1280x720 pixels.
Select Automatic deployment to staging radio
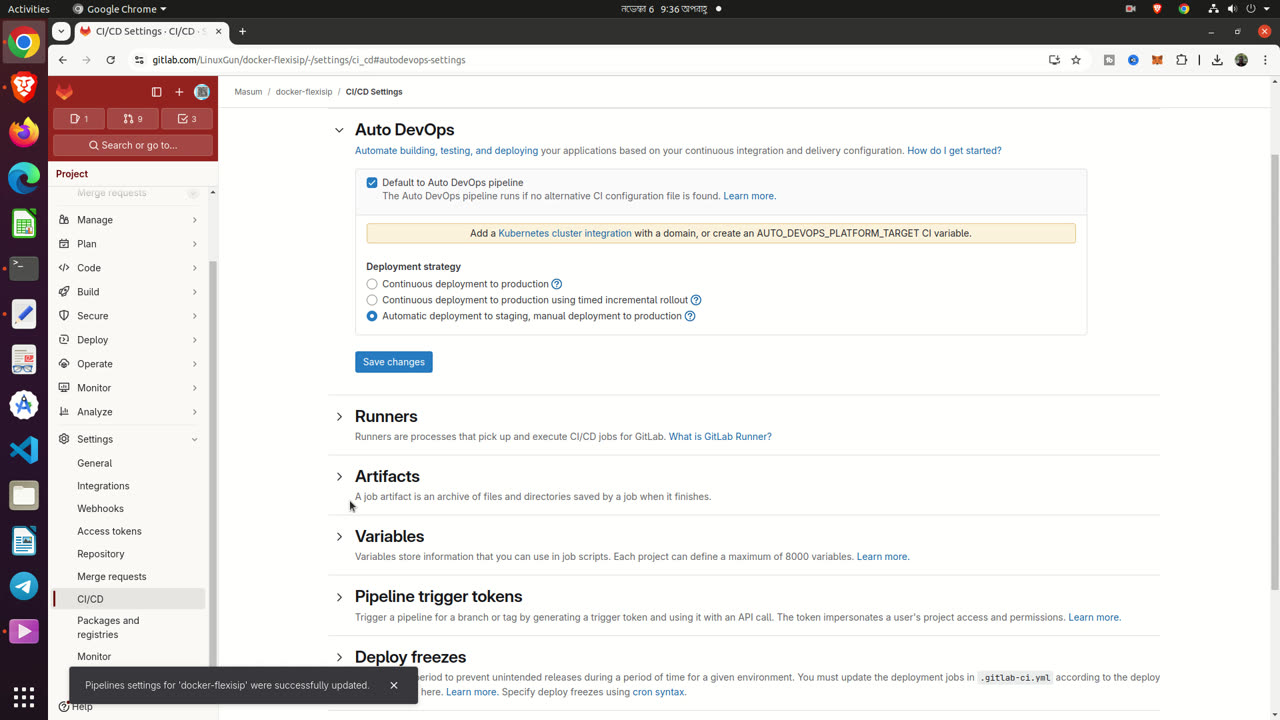tap(372, 316)
